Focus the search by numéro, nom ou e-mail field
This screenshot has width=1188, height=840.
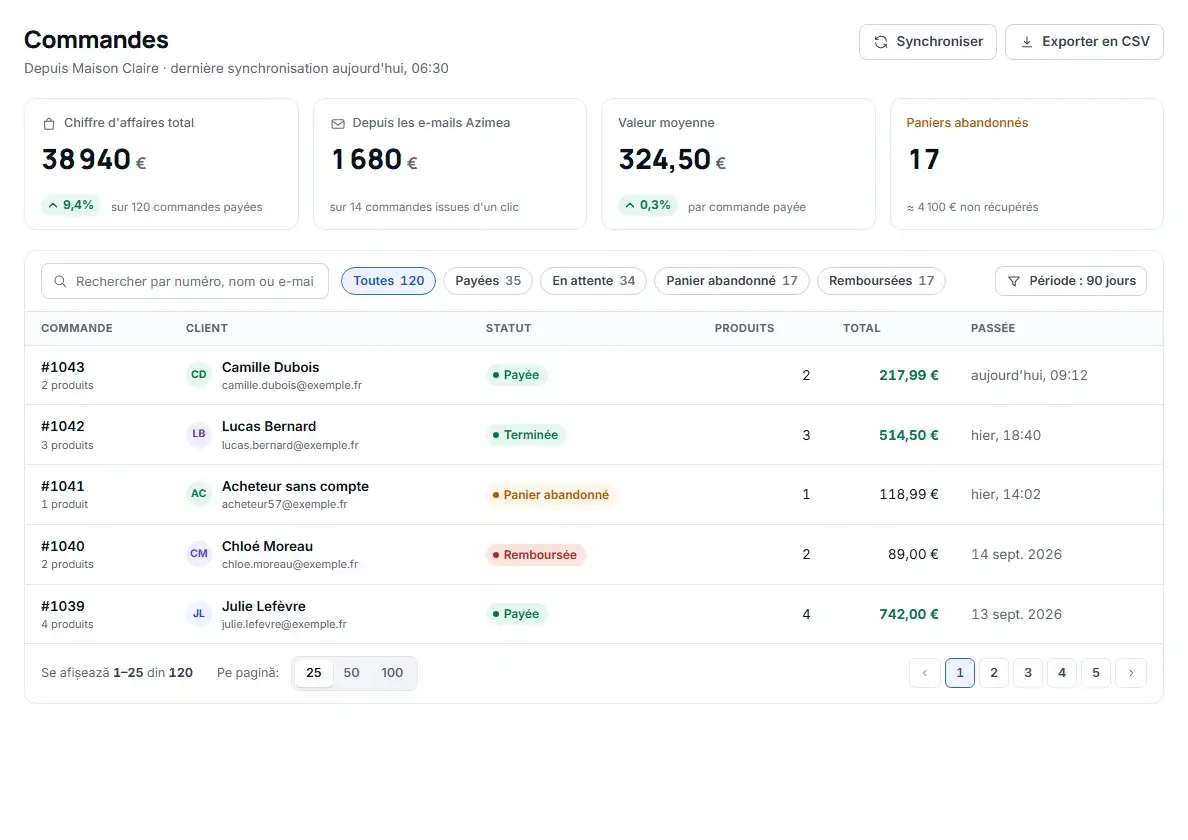click(x=185, y=281)
